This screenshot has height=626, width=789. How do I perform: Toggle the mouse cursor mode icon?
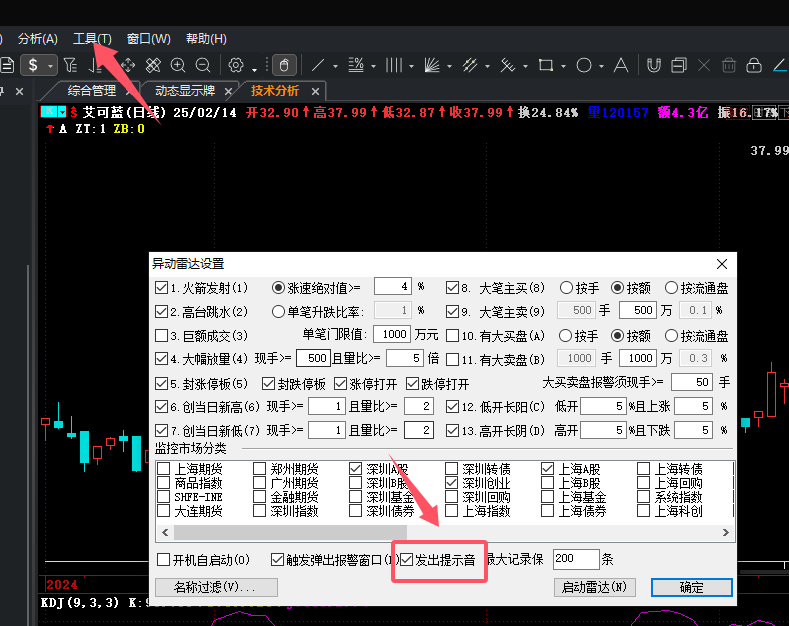point(284,65)
